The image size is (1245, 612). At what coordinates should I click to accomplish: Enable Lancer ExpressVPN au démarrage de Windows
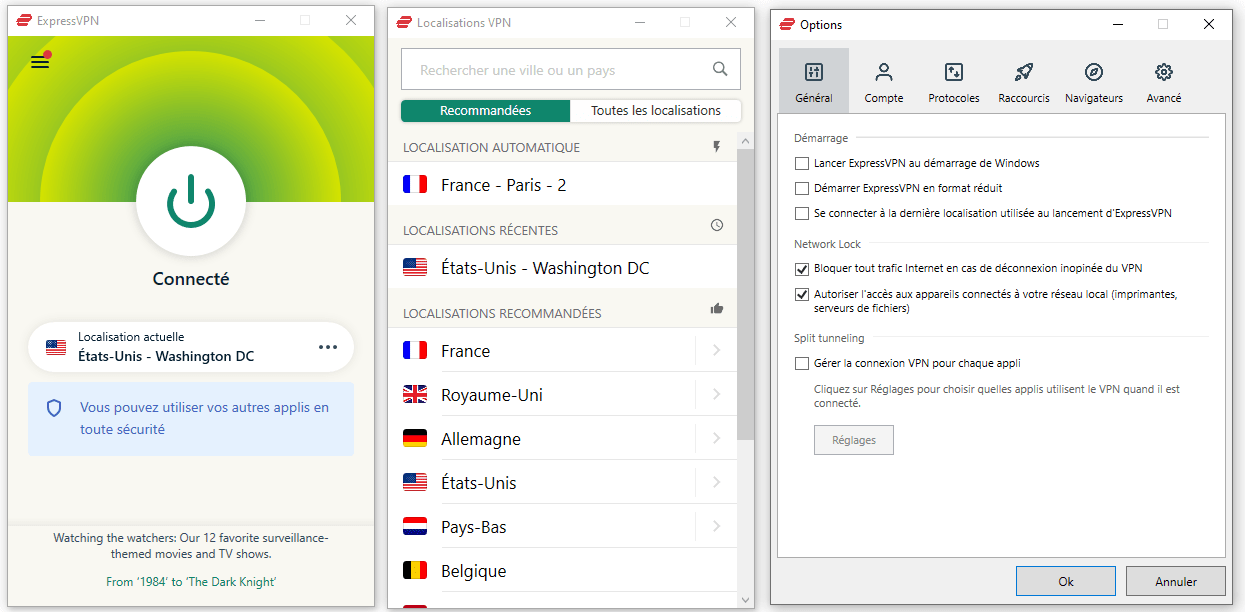pos(801,163)
